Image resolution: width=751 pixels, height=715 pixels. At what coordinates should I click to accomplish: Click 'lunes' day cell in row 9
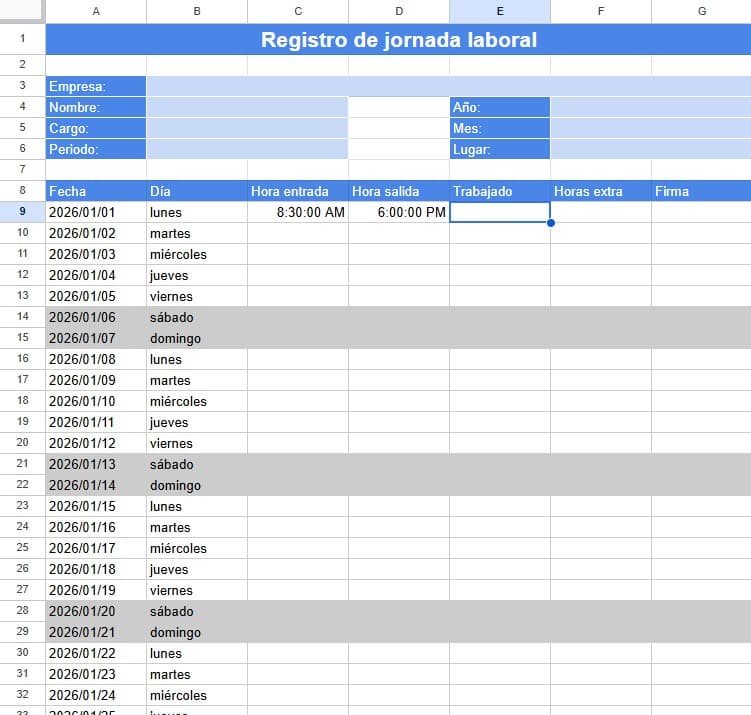(x=197, y=212)
